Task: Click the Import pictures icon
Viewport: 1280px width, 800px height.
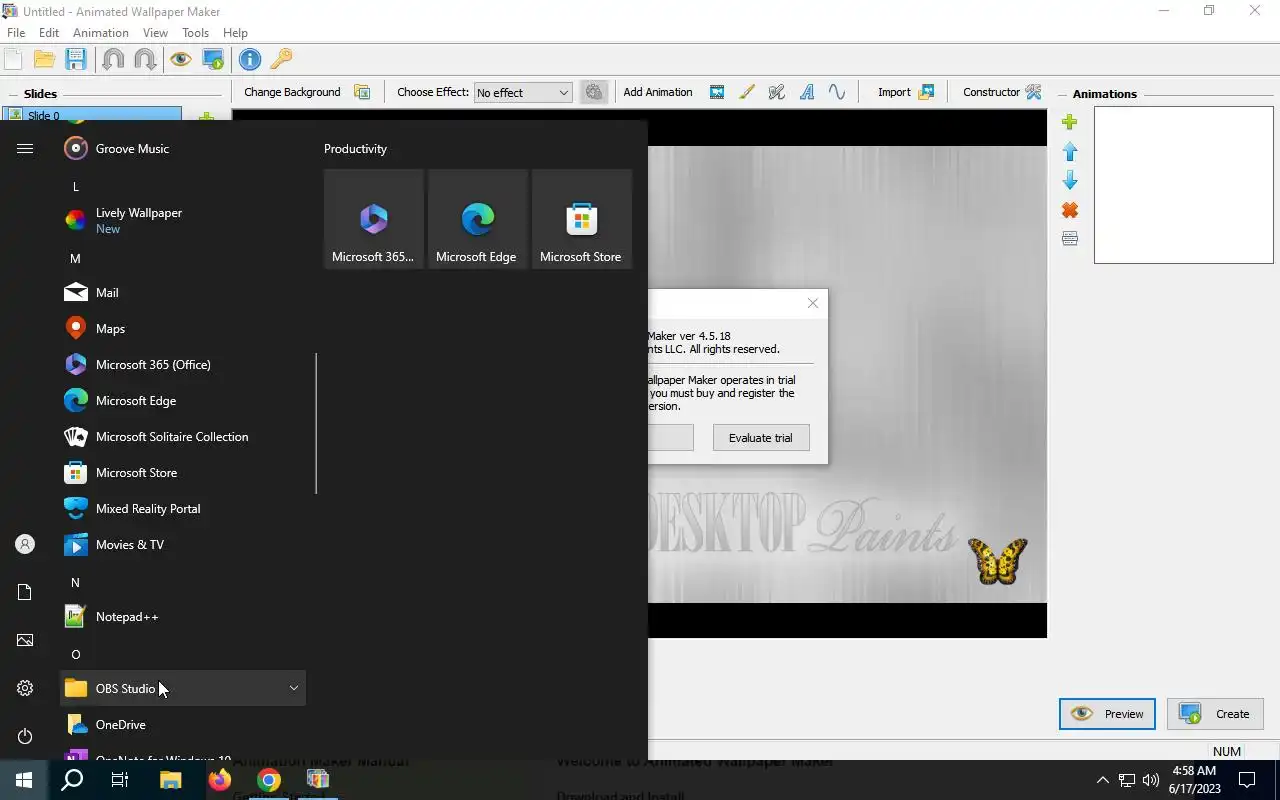Action: coord(926,92)
